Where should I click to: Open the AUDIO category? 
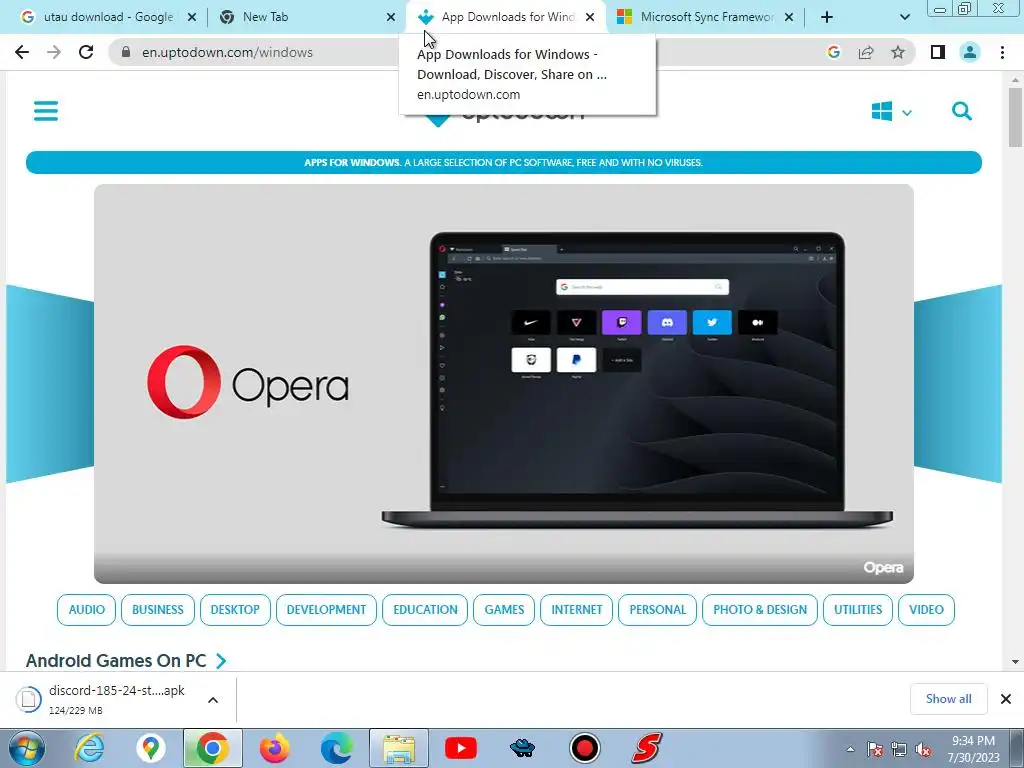(86, 609)
